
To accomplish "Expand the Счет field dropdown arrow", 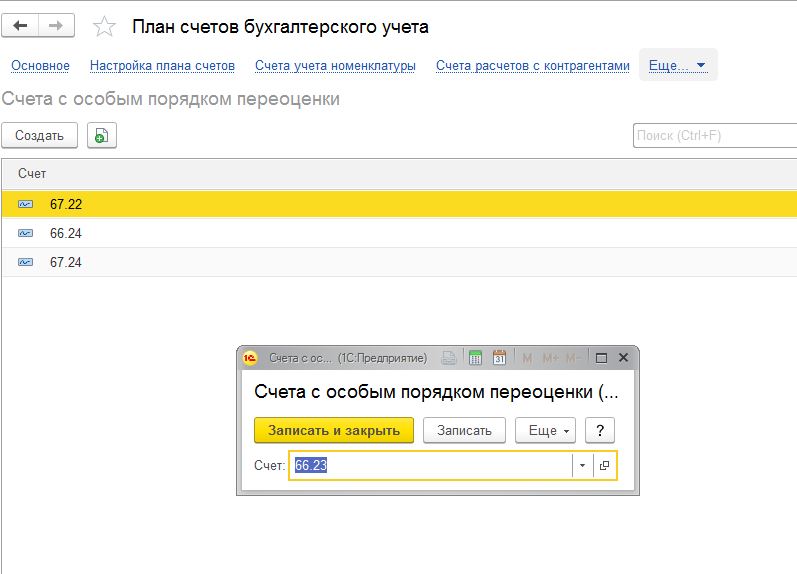I will 582,466.
